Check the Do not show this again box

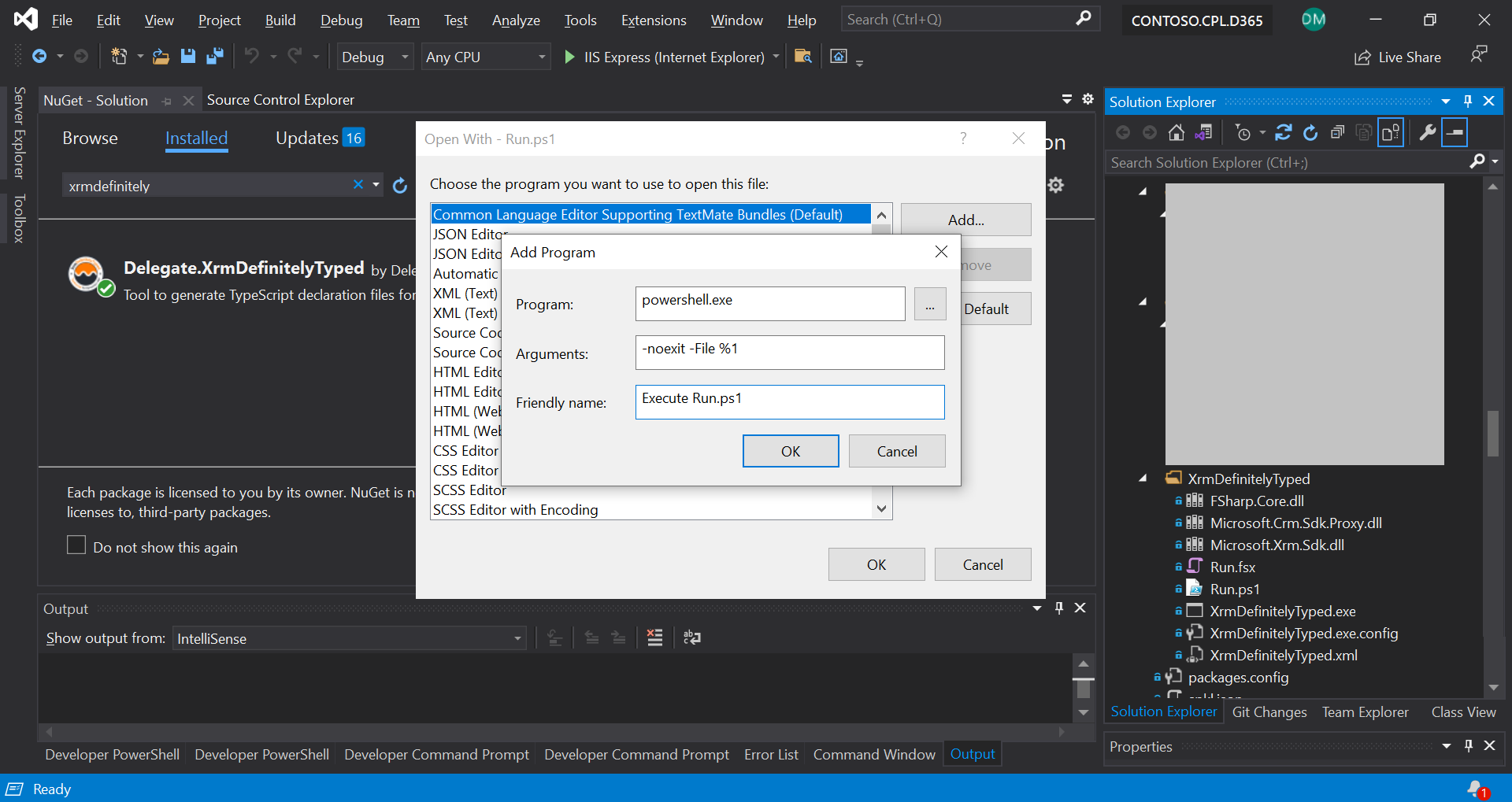coord(76,545)
